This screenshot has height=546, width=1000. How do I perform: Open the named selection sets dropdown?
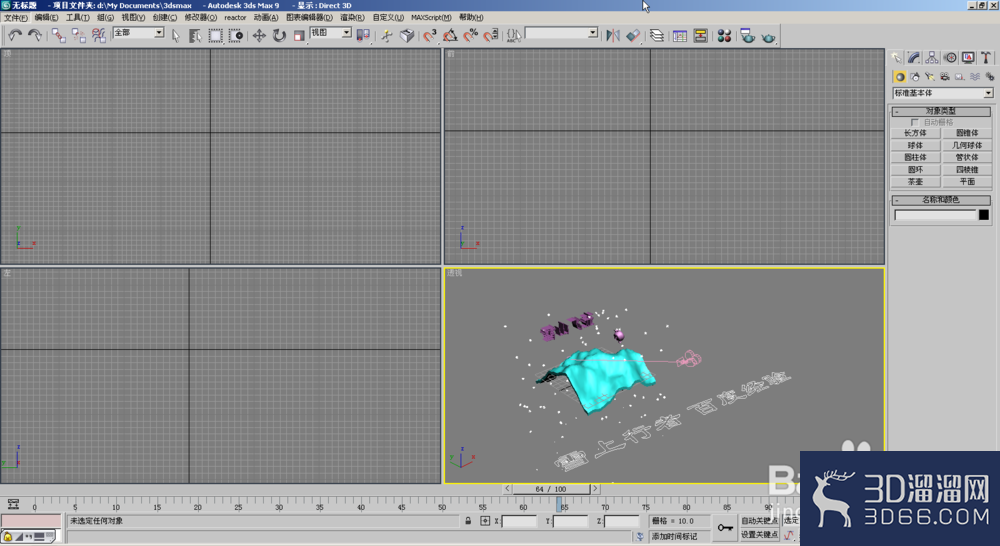[561, 33]
